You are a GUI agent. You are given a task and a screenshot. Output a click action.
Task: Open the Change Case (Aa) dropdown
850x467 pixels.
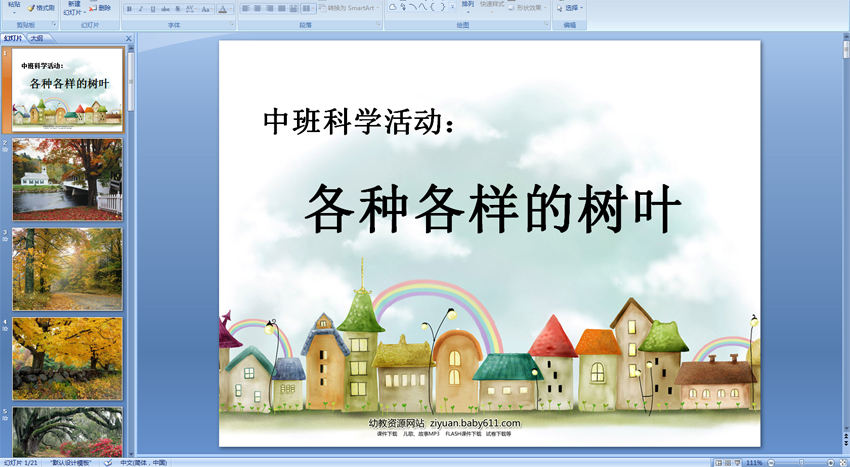pyautogui.click(x=205, y=9)
